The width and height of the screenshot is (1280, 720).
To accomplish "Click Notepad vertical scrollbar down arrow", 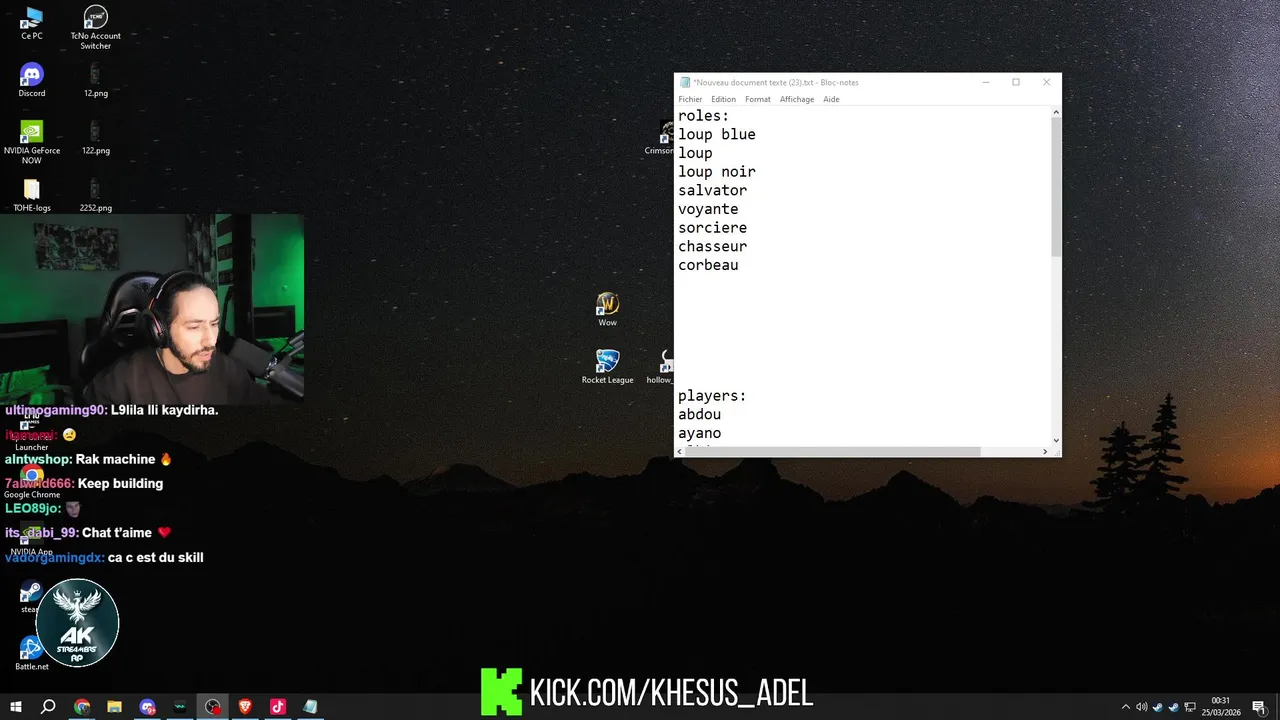I will 1056,440.
